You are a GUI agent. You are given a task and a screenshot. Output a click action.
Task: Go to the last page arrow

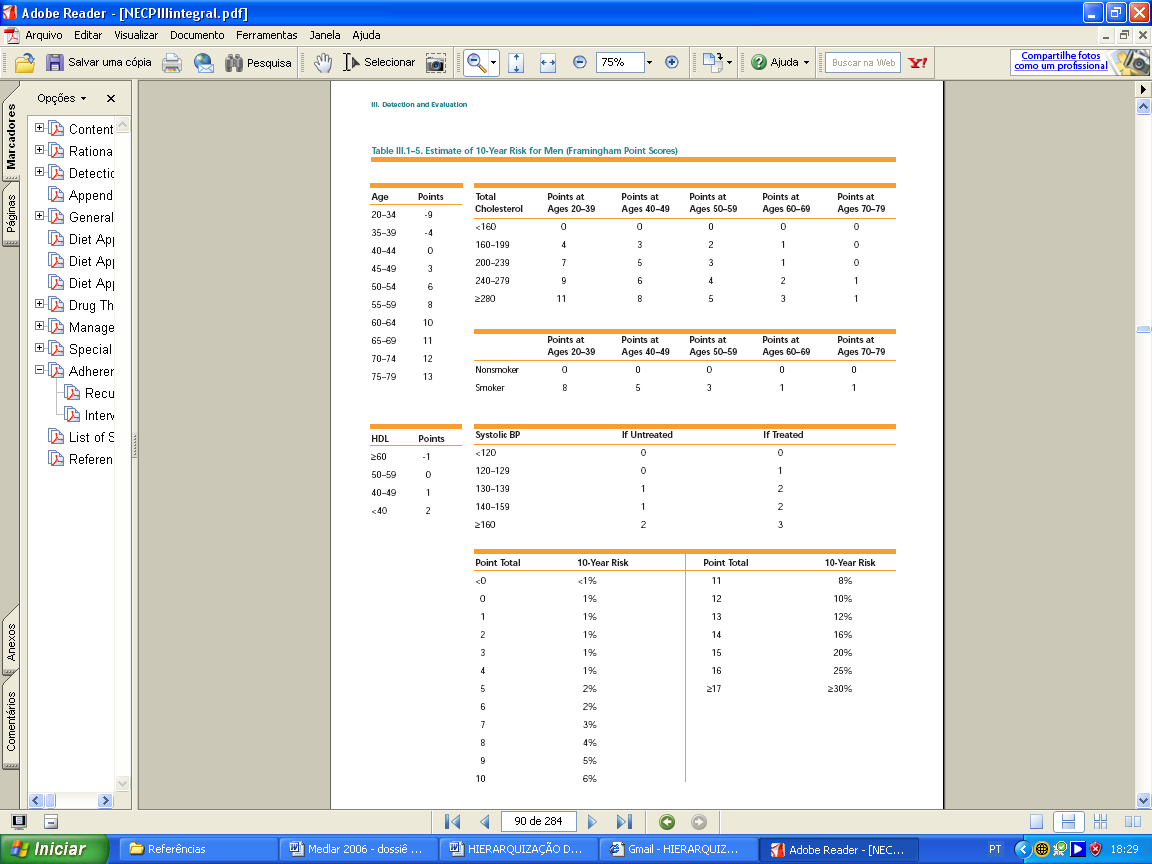pyautogui.click(x=624, y=822)
